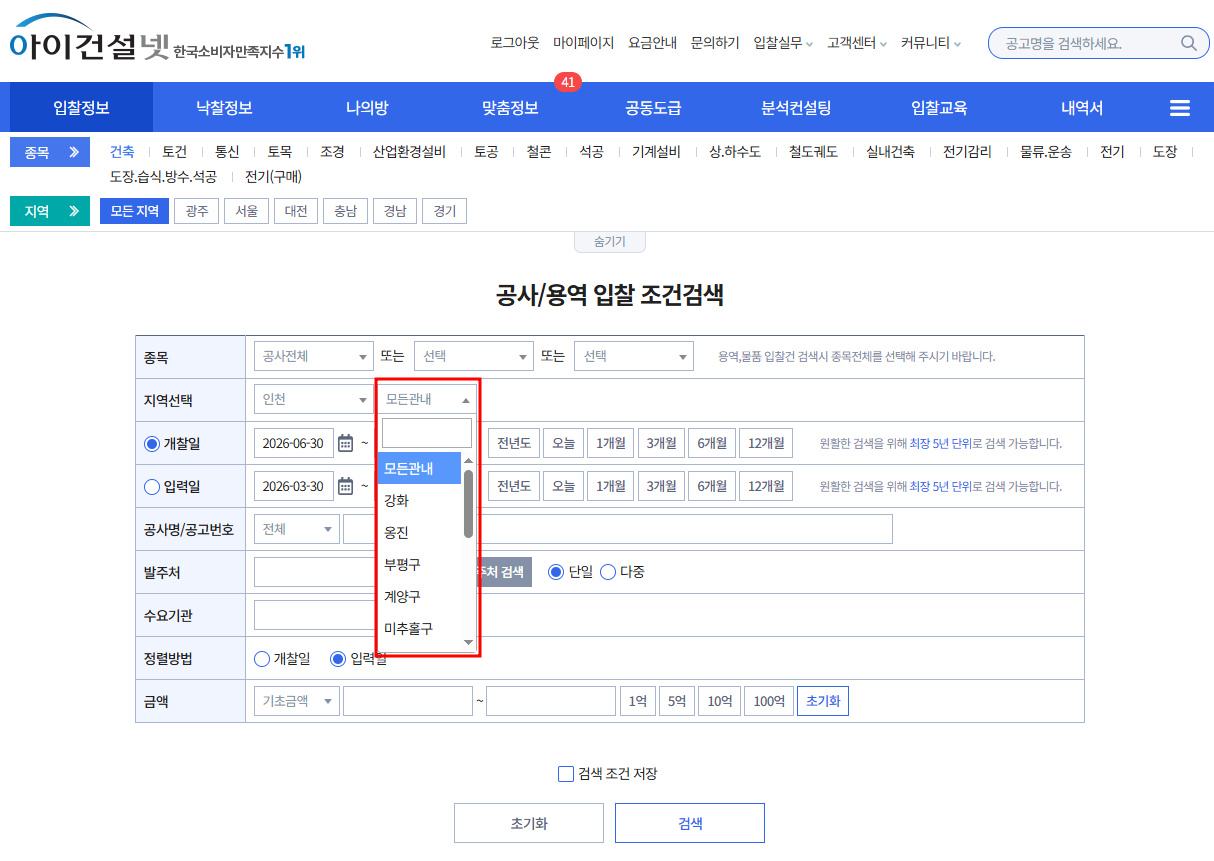The image size is (1214, 861).
Task: Click the 초기화 button in 금액 row
Action: (x=823, y=701)
